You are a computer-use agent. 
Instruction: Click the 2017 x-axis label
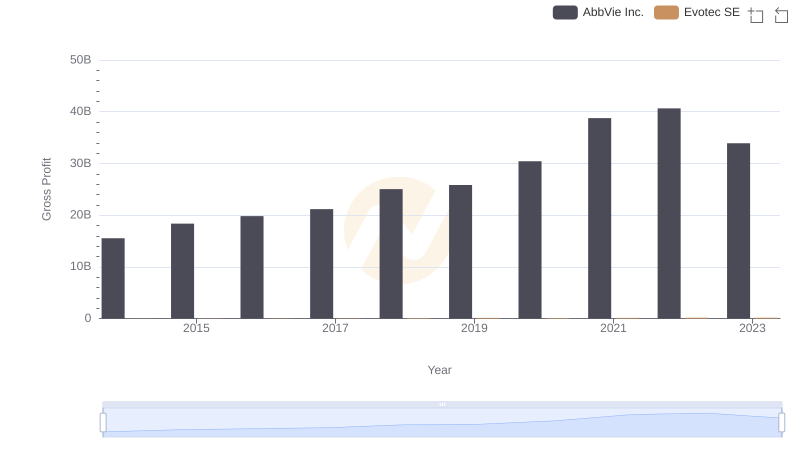335,328
